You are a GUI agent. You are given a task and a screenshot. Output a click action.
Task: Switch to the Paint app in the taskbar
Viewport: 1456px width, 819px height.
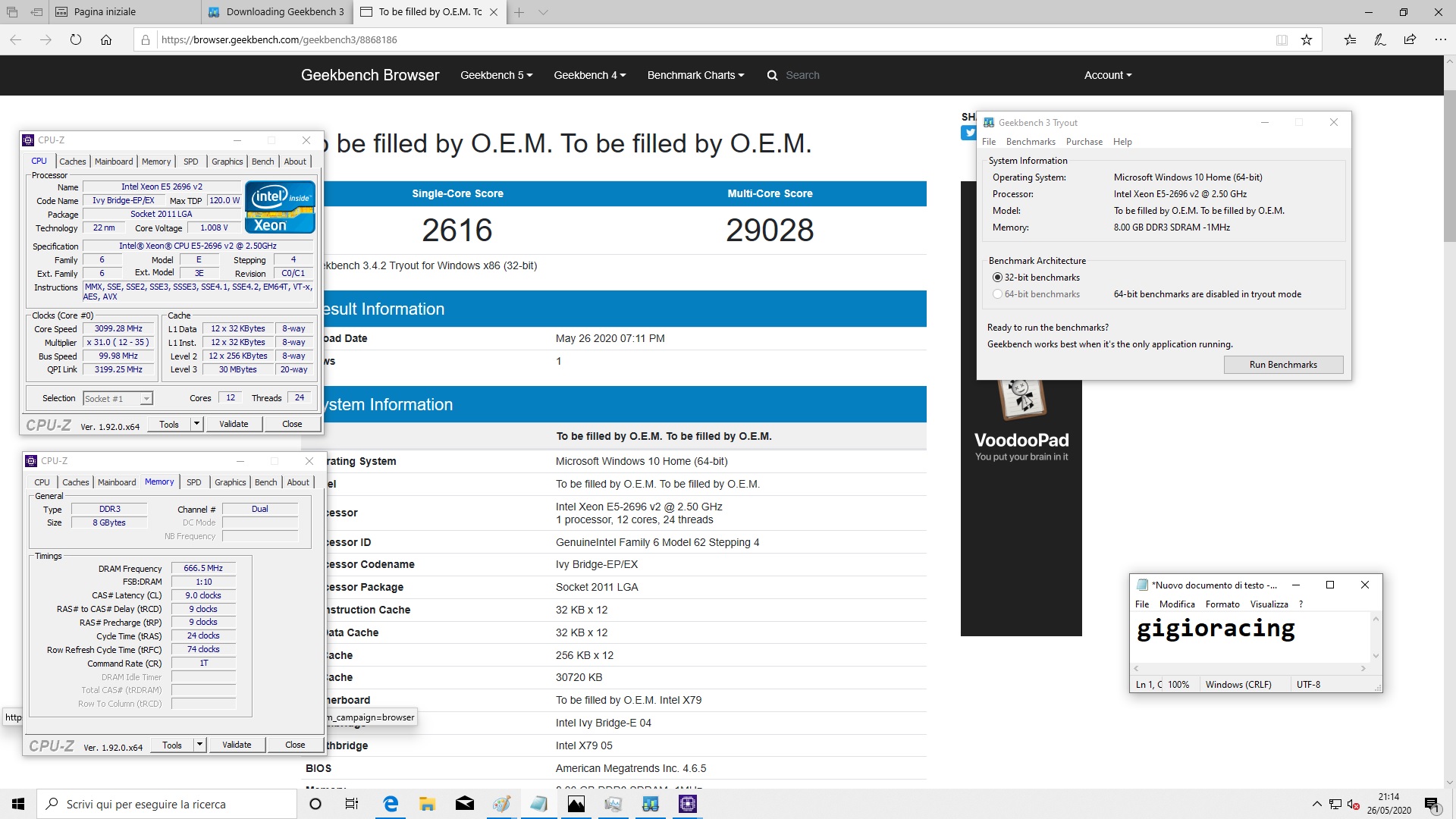(x=502, y=804)
